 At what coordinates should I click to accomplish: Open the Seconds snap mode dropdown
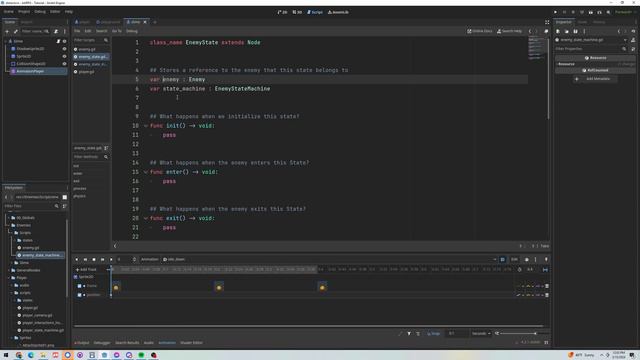(481, 333)
